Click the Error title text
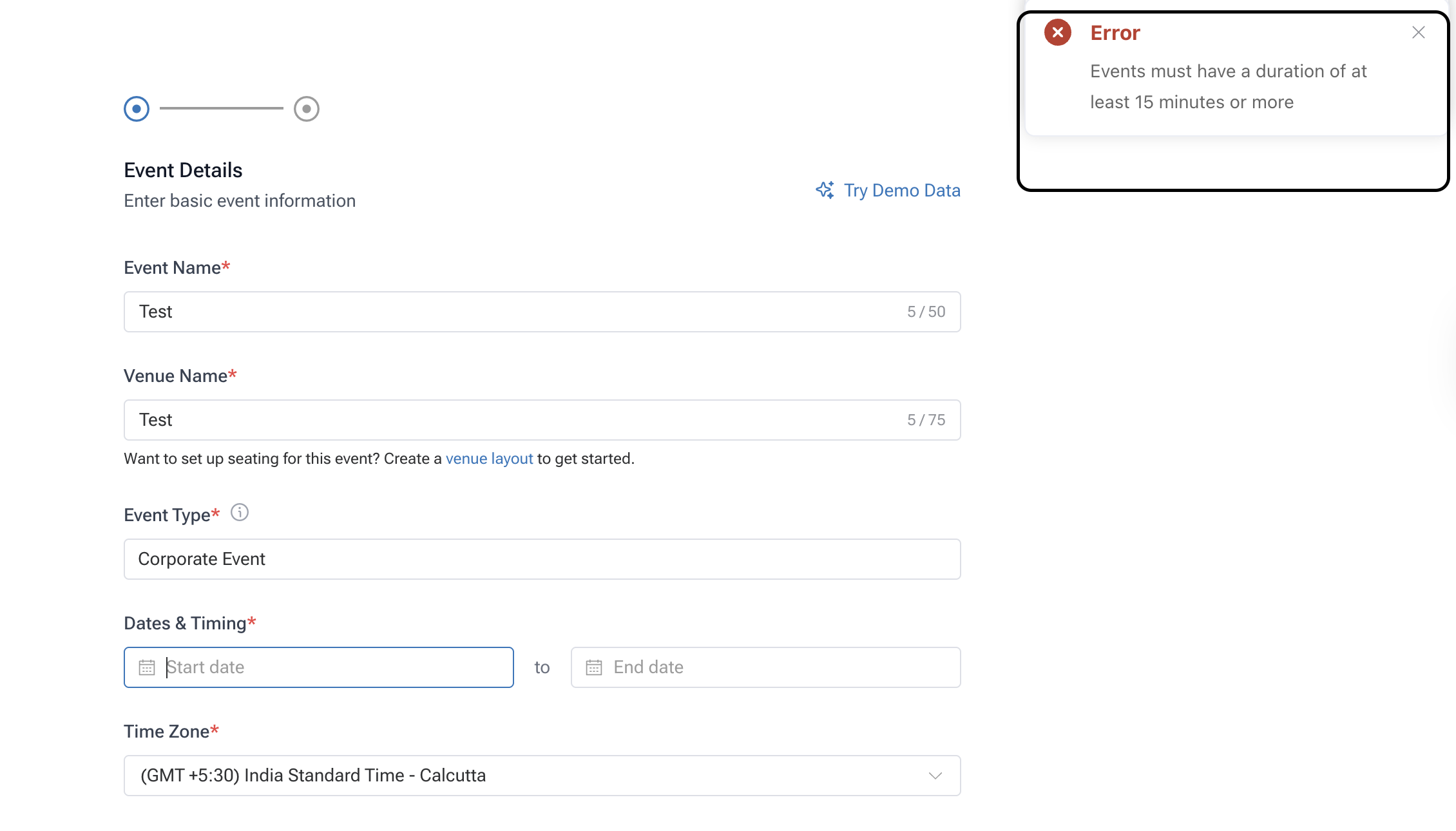 (x=1115, y=33)
